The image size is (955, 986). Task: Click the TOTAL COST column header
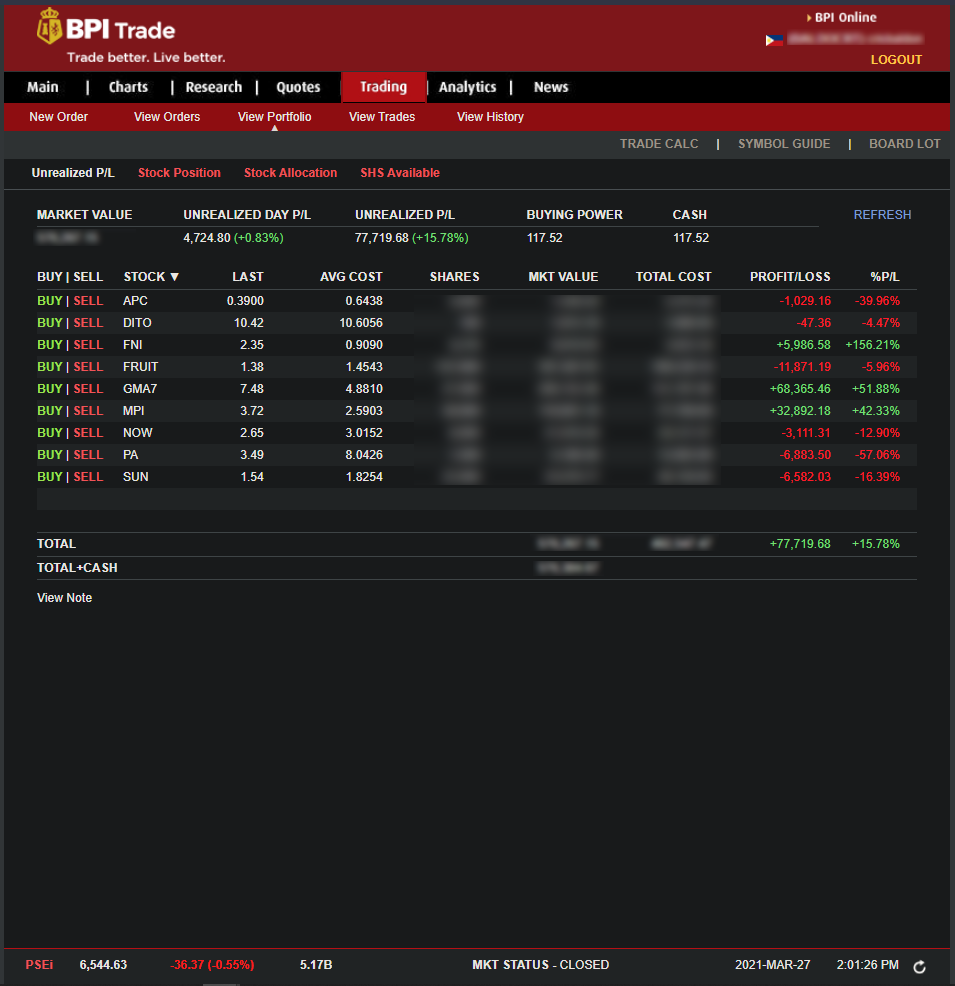coord(673,277)
